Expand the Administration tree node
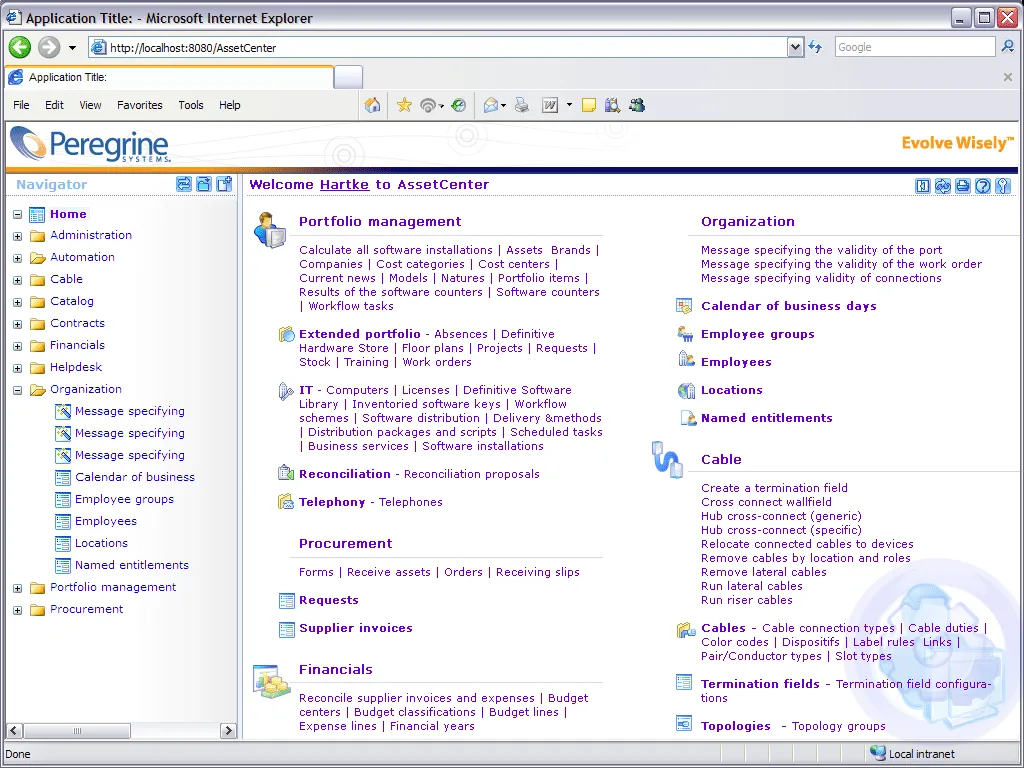The width and height of the screenshot is (1024, 768). (18, 236)
